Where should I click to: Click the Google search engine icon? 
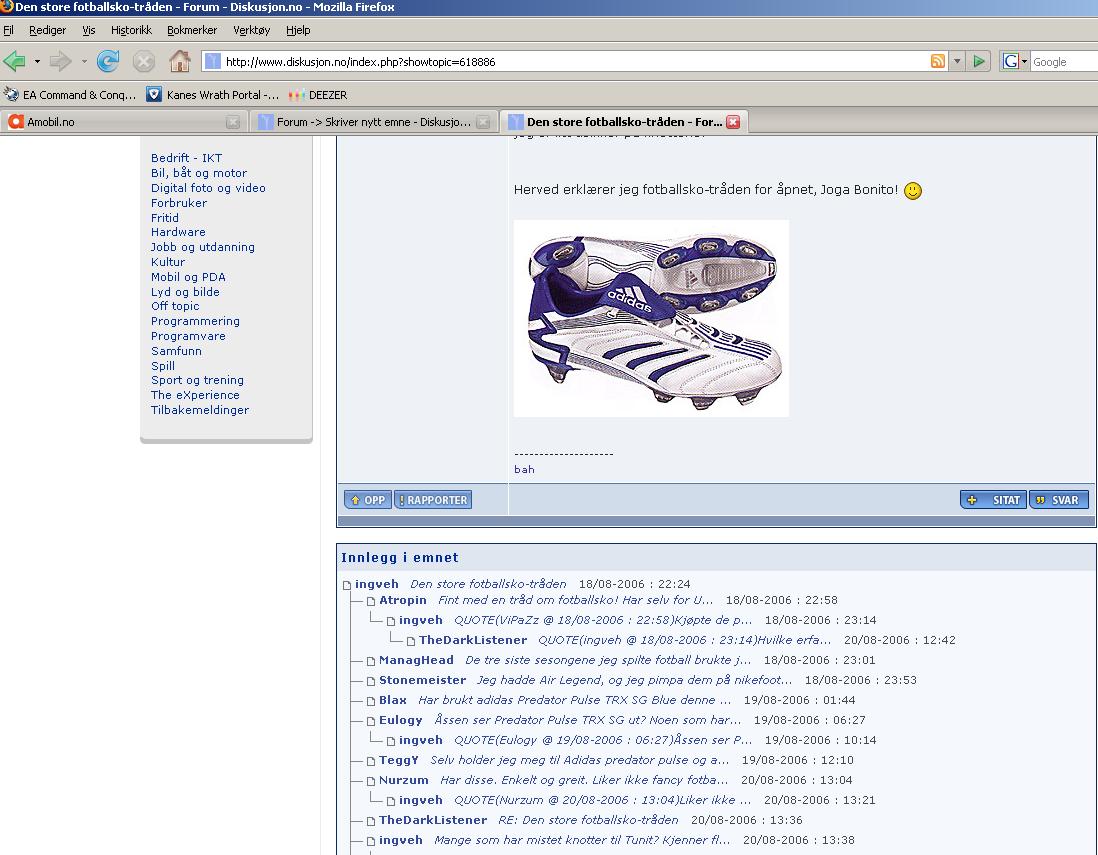pyautogui.click(x=1010, y=61)
